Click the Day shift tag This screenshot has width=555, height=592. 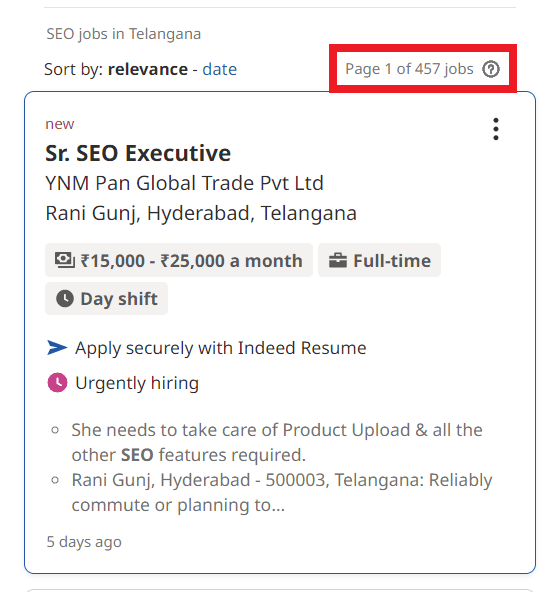coord(106,299)
